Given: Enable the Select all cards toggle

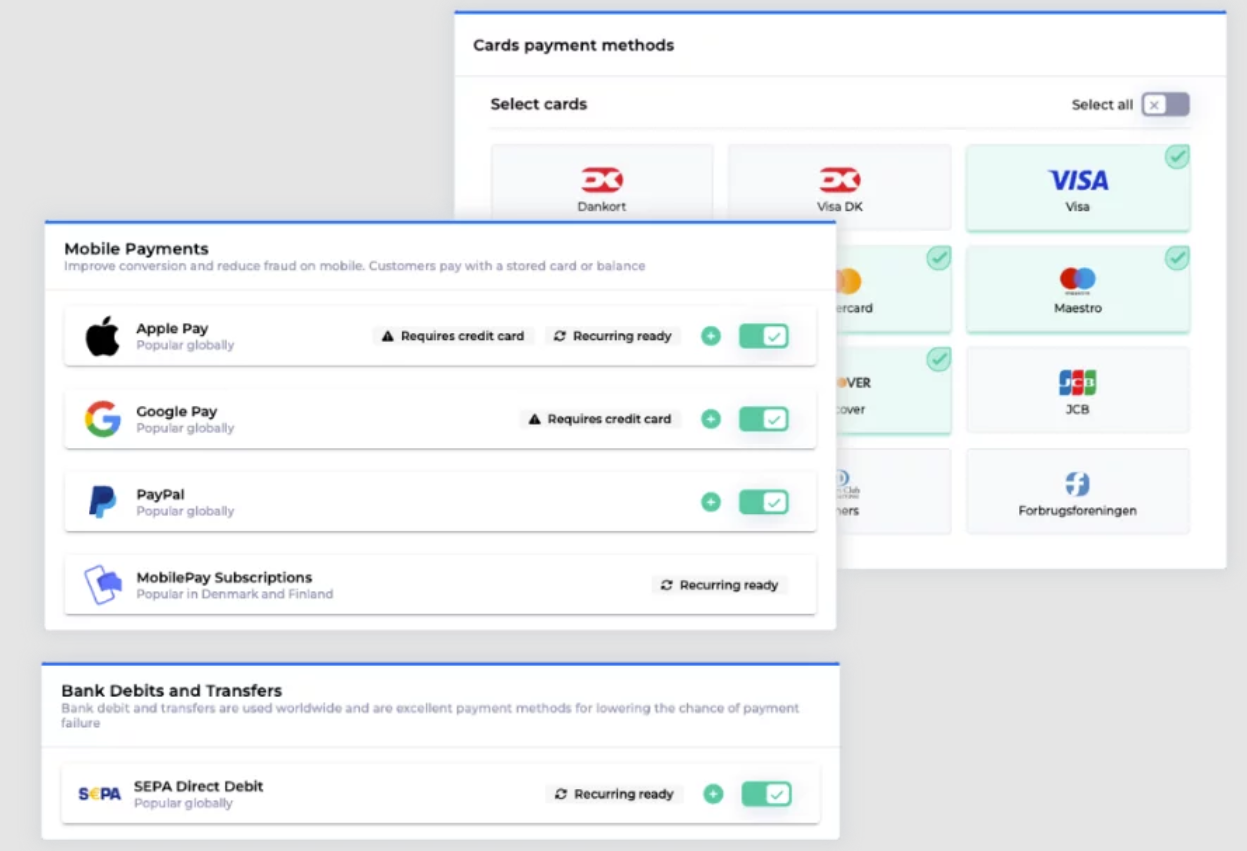Looking at the screenshot, I should (1166, 104).
